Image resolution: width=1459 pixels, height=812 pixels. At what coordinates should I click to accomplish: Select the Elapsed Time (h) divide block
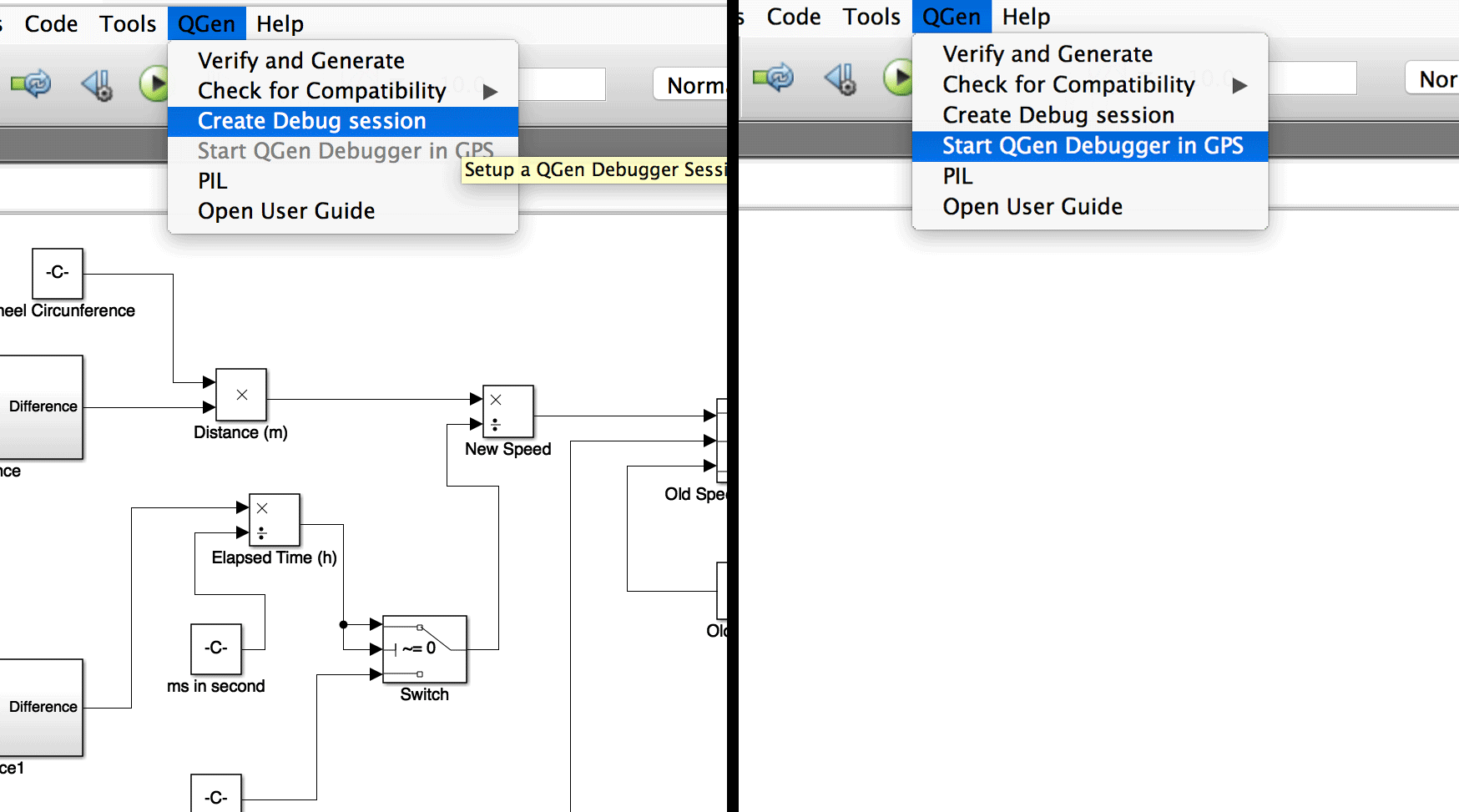point(275,520)
